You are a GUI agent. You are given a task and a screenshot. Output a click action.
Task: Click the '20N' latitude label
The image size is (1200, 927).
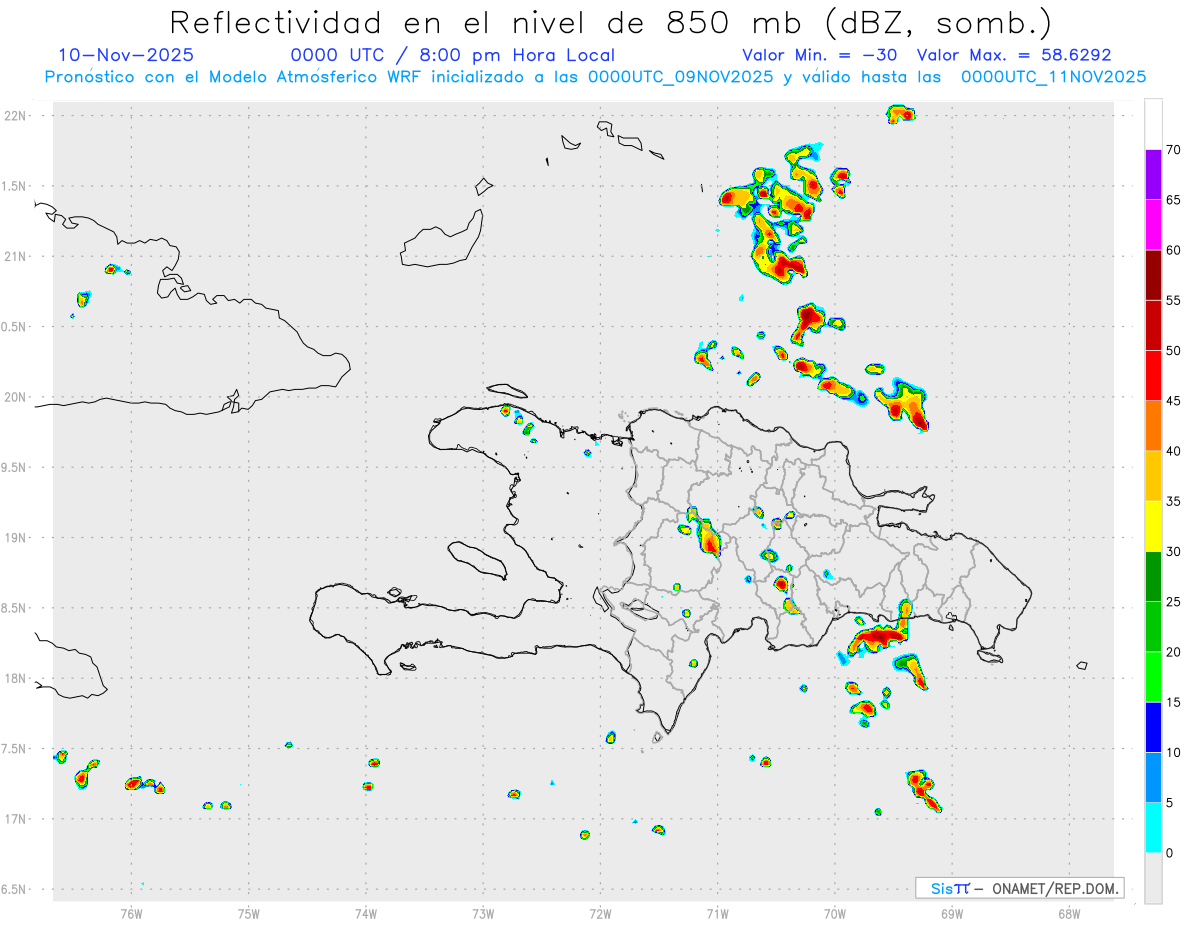click(x=15, y=397)
